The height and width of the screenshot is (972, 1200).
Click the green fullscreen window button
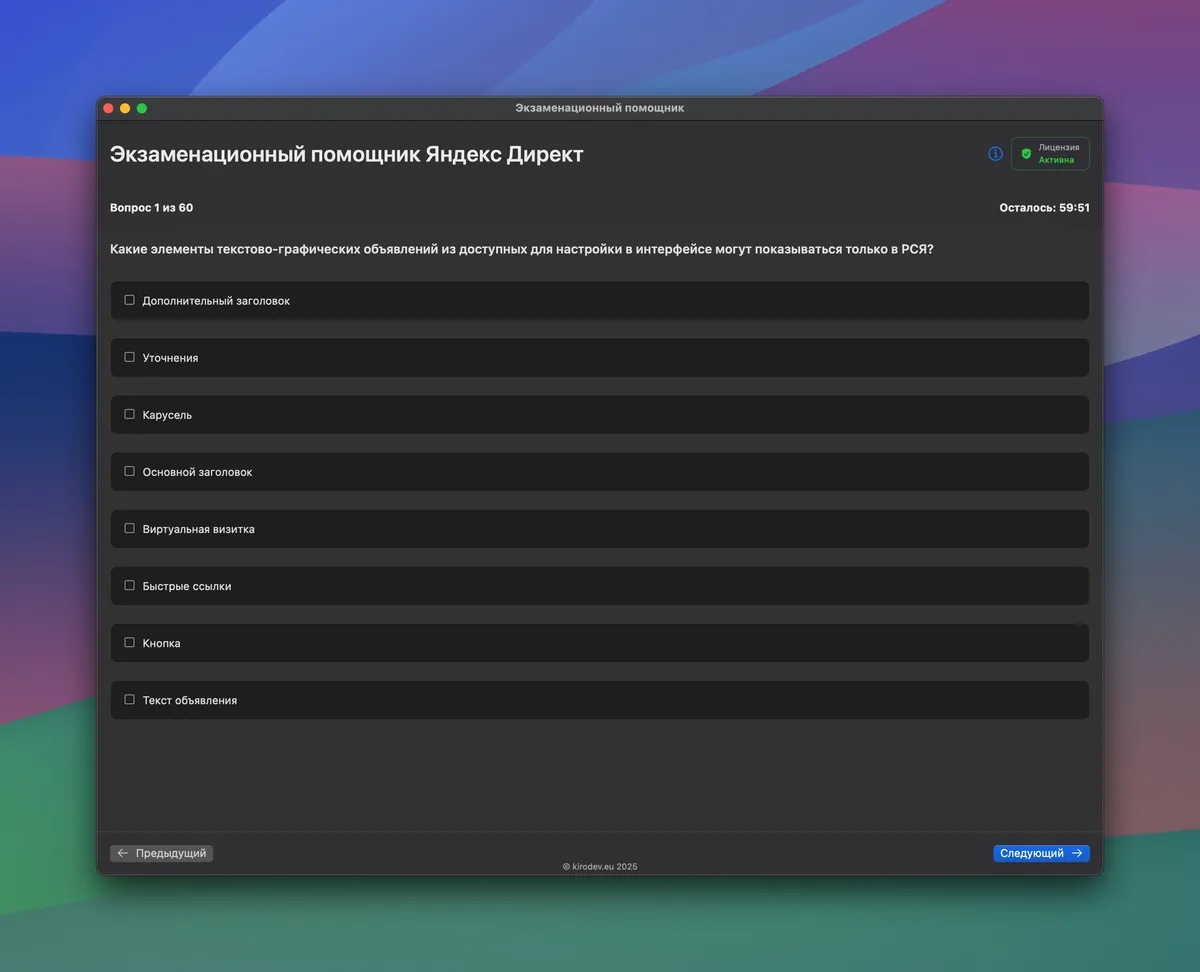142,108
